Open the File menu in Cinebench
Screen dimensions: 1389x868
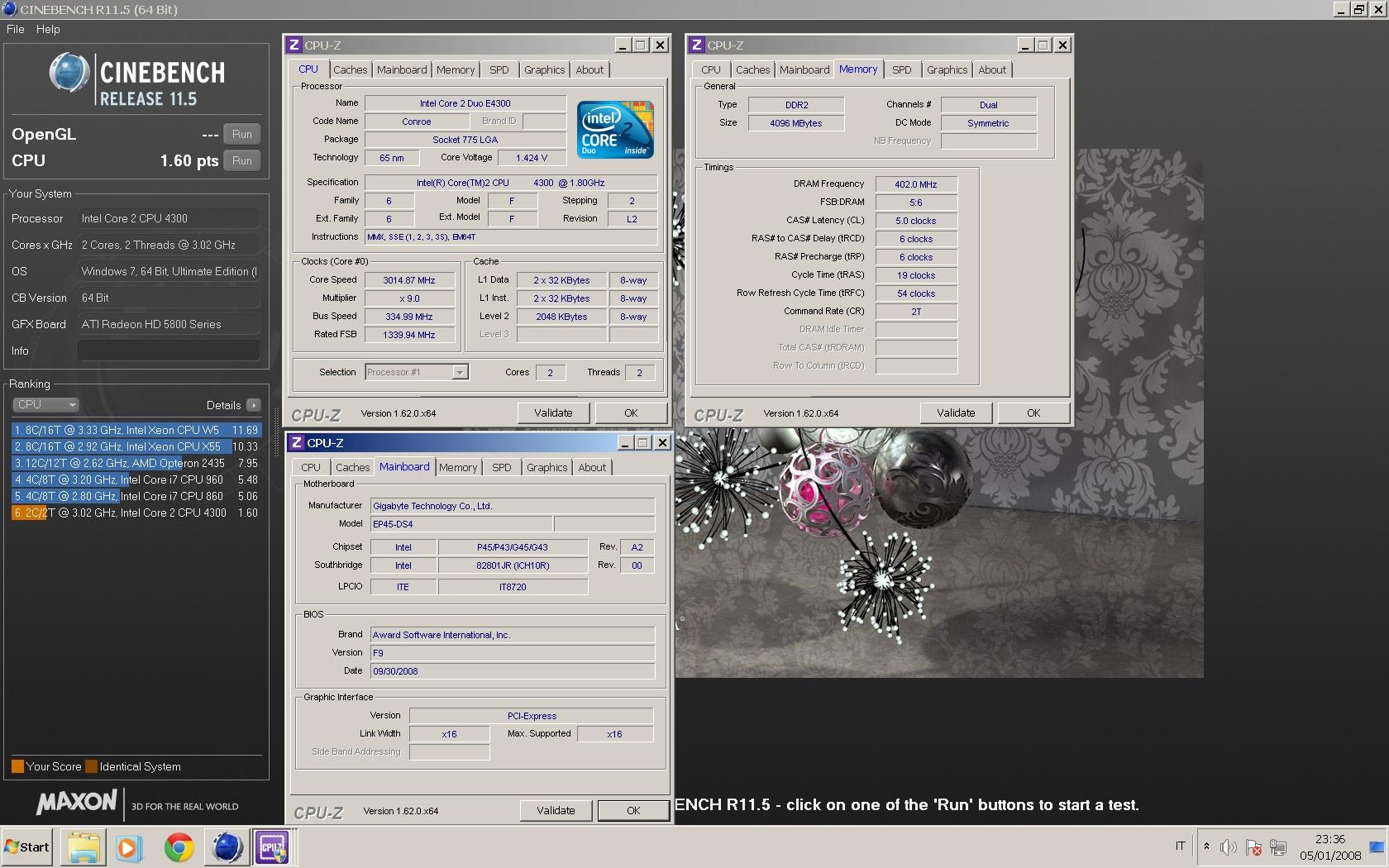point(16,29)
